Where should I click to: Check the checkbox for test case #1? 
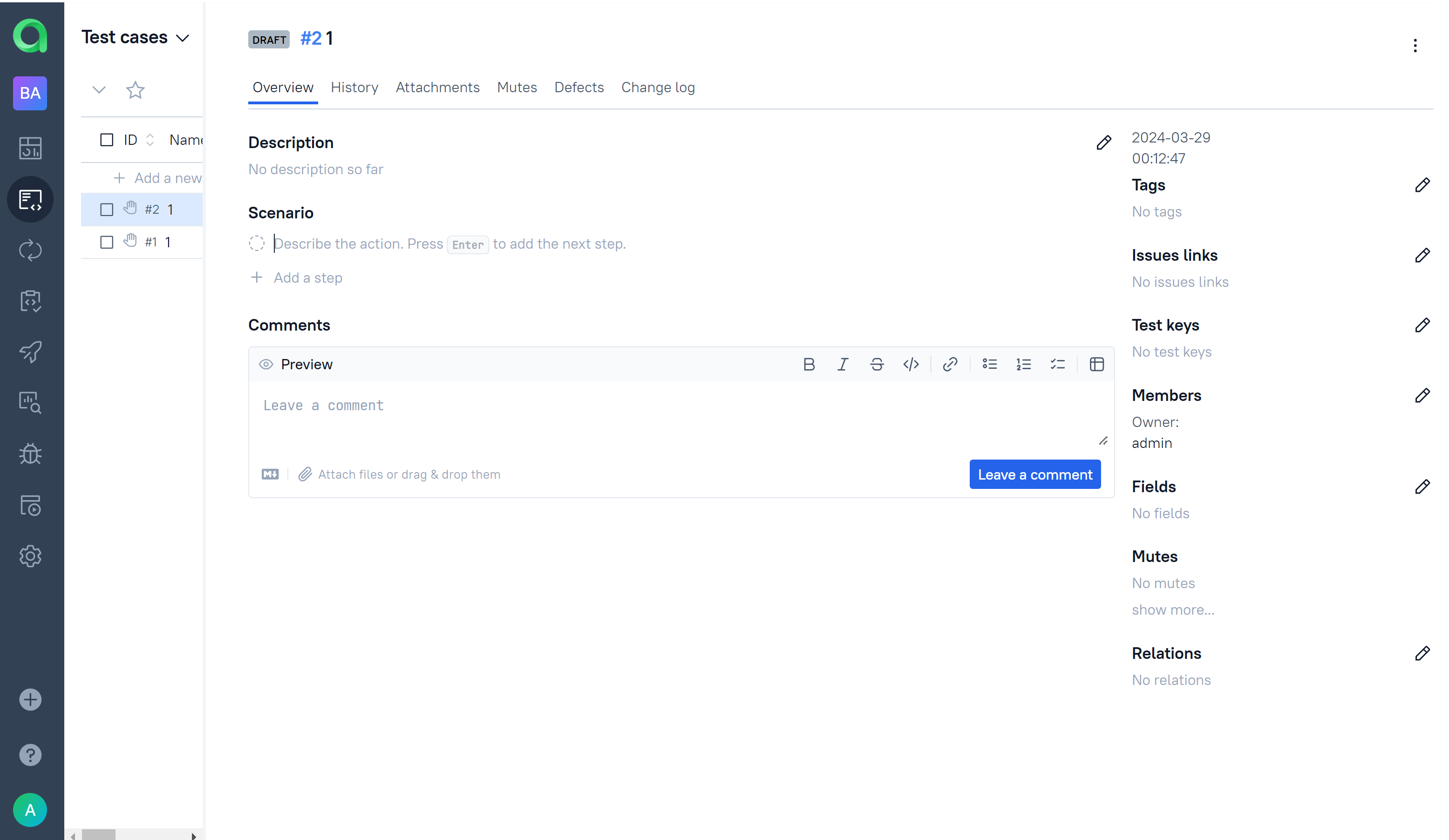106,242
